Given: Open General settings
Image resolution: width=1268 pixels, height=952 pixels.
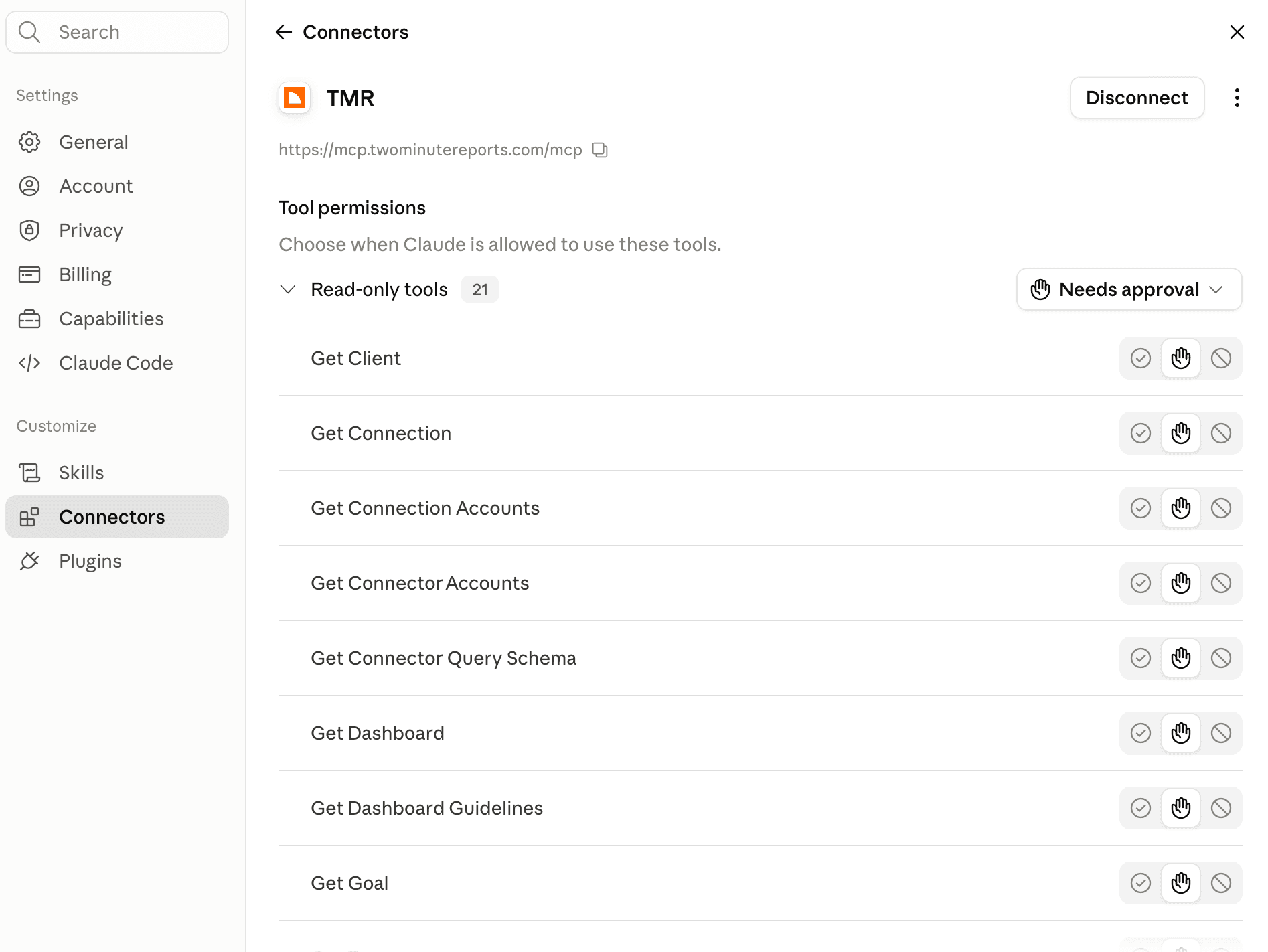Looking at the screenshot, I should click(x=117, y=142).
